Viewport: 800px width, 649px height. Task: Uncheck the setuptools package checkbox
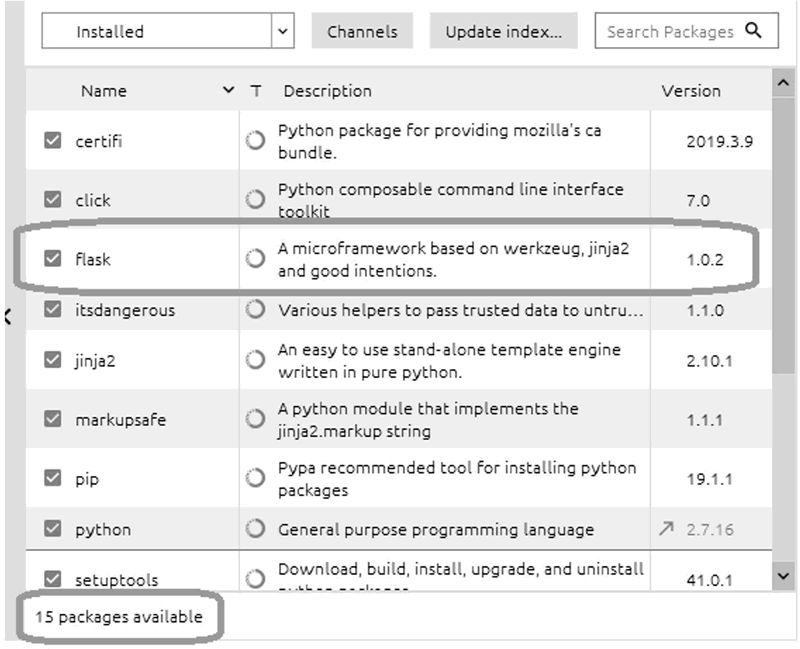[53, 579]
